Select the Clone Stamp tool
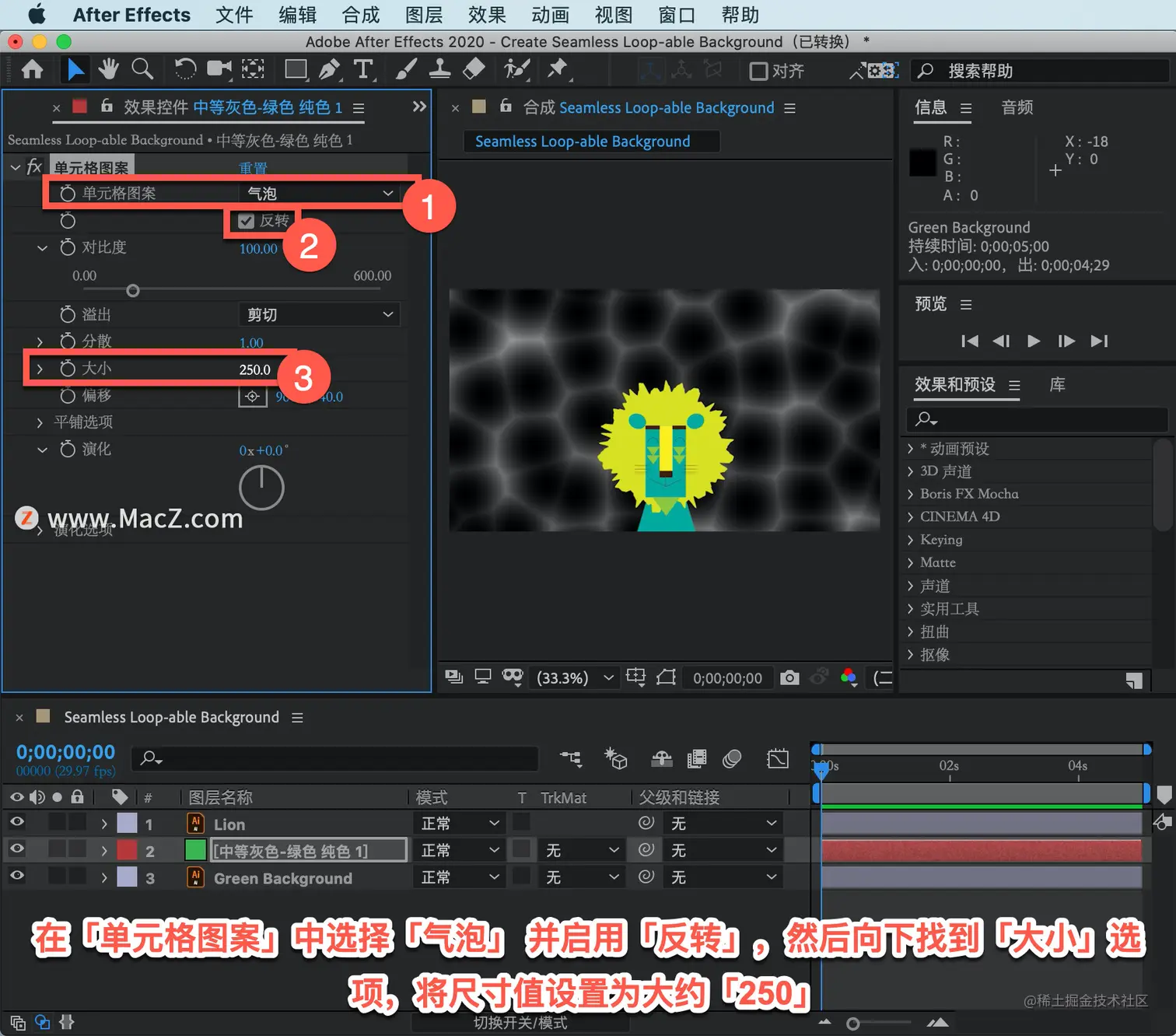 (x=439, y=70)
